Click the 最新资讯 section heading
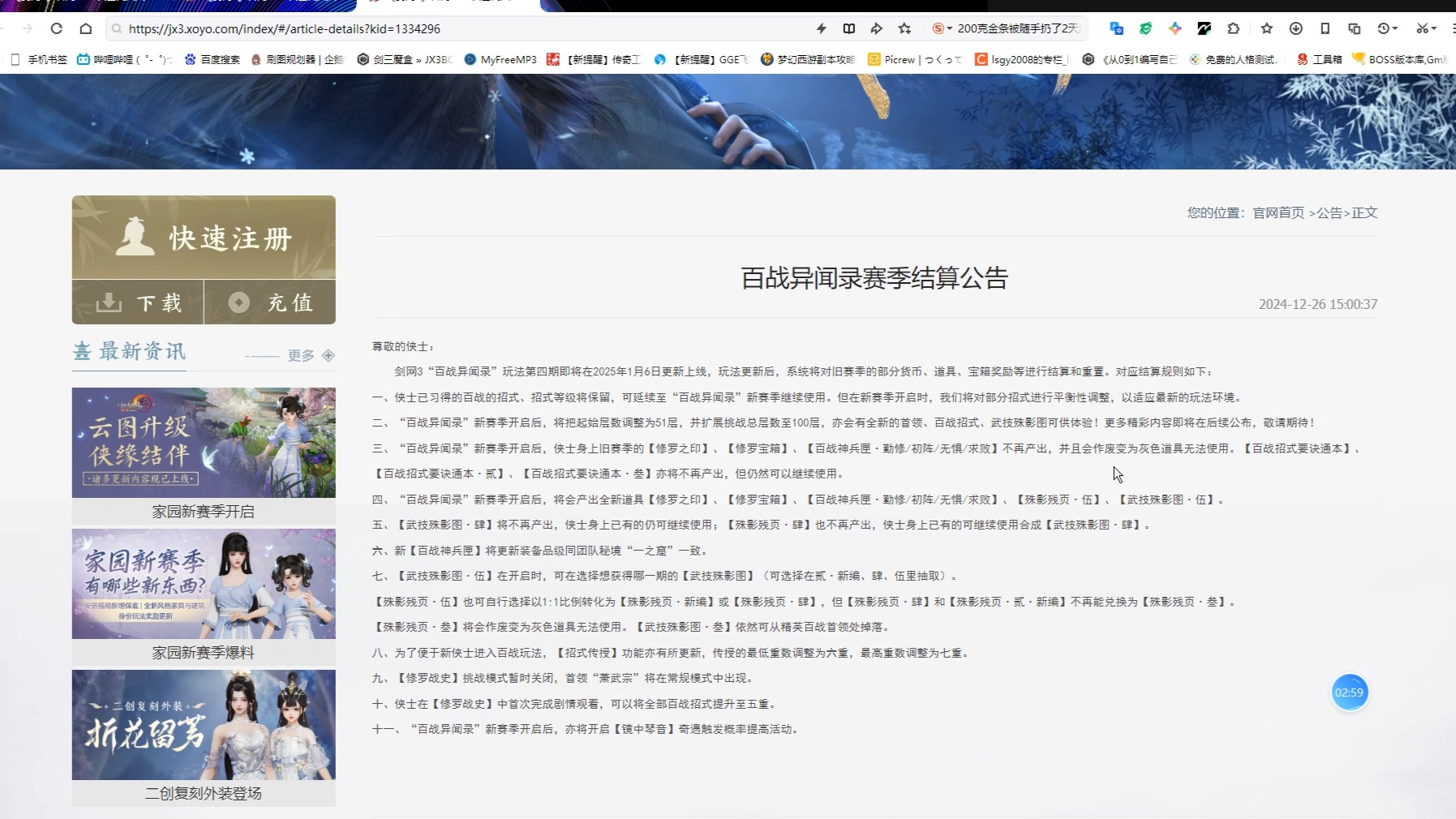 tap(142, 351)
